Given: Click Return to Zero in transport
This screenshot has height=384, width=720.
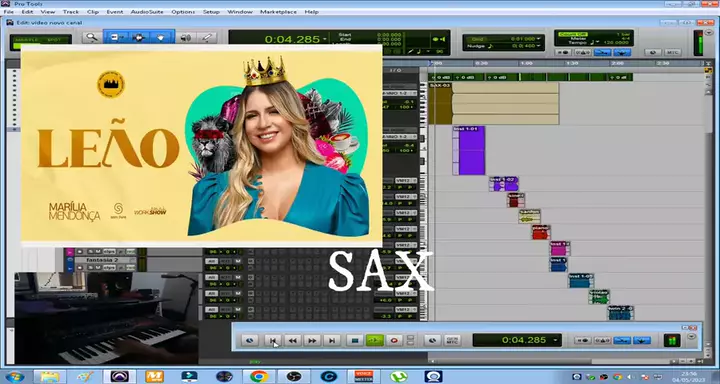Looking at the screenshot, I should 273,340.
